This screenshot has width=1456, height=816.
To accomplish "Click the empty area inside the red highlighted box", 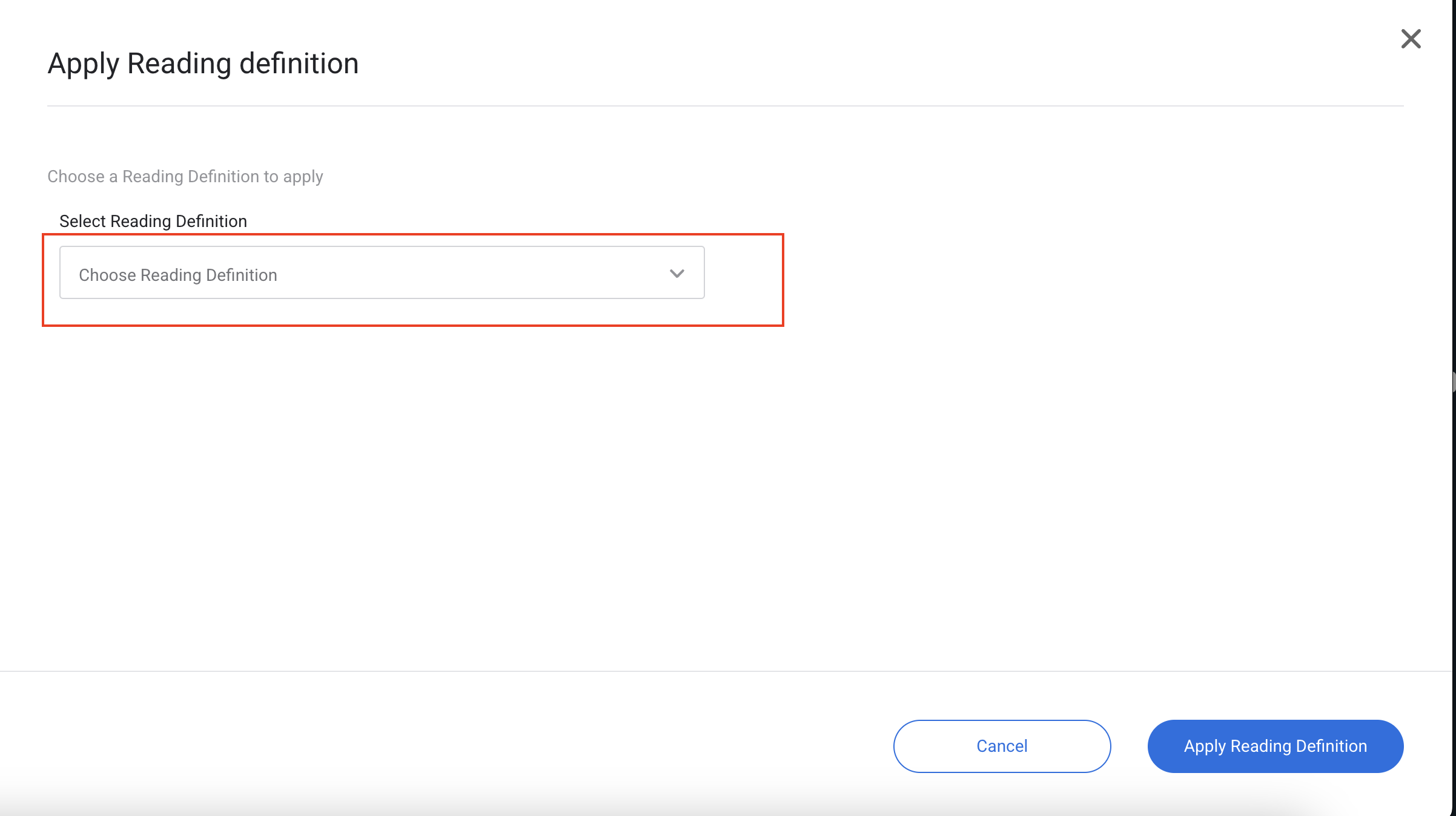I will pos(744,280).
